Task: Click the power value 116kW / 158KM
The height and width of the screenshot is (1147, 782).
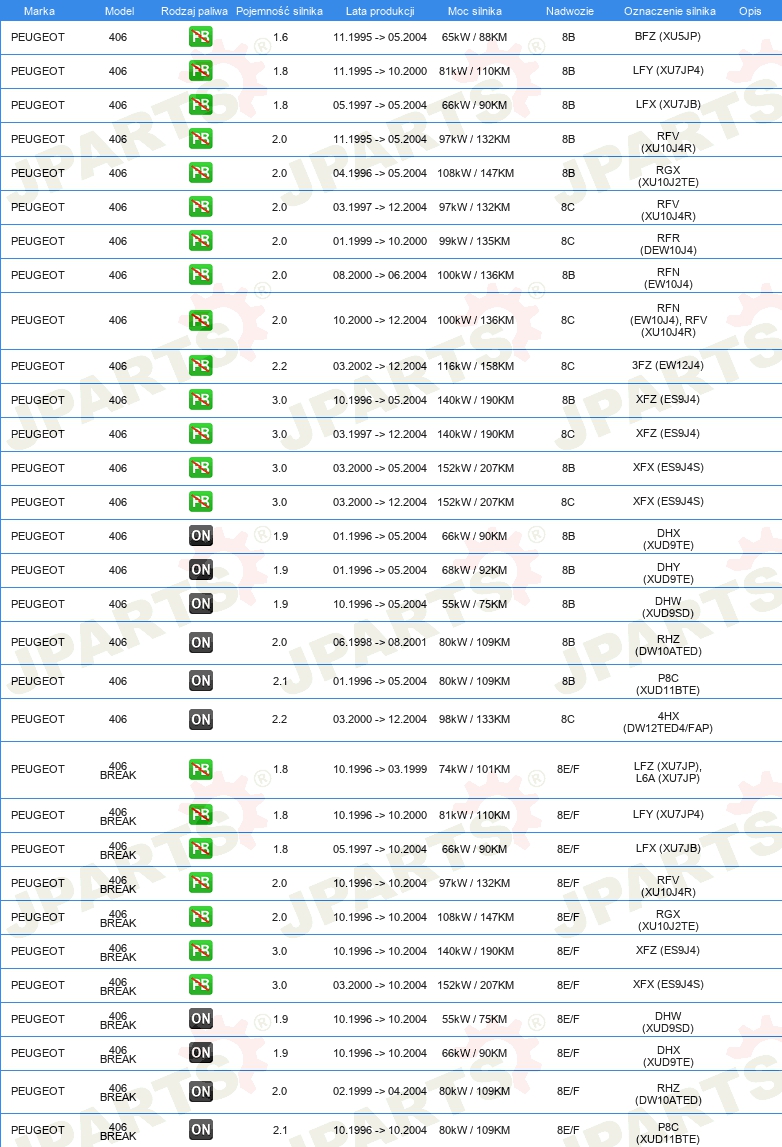Action: (475, 366)
